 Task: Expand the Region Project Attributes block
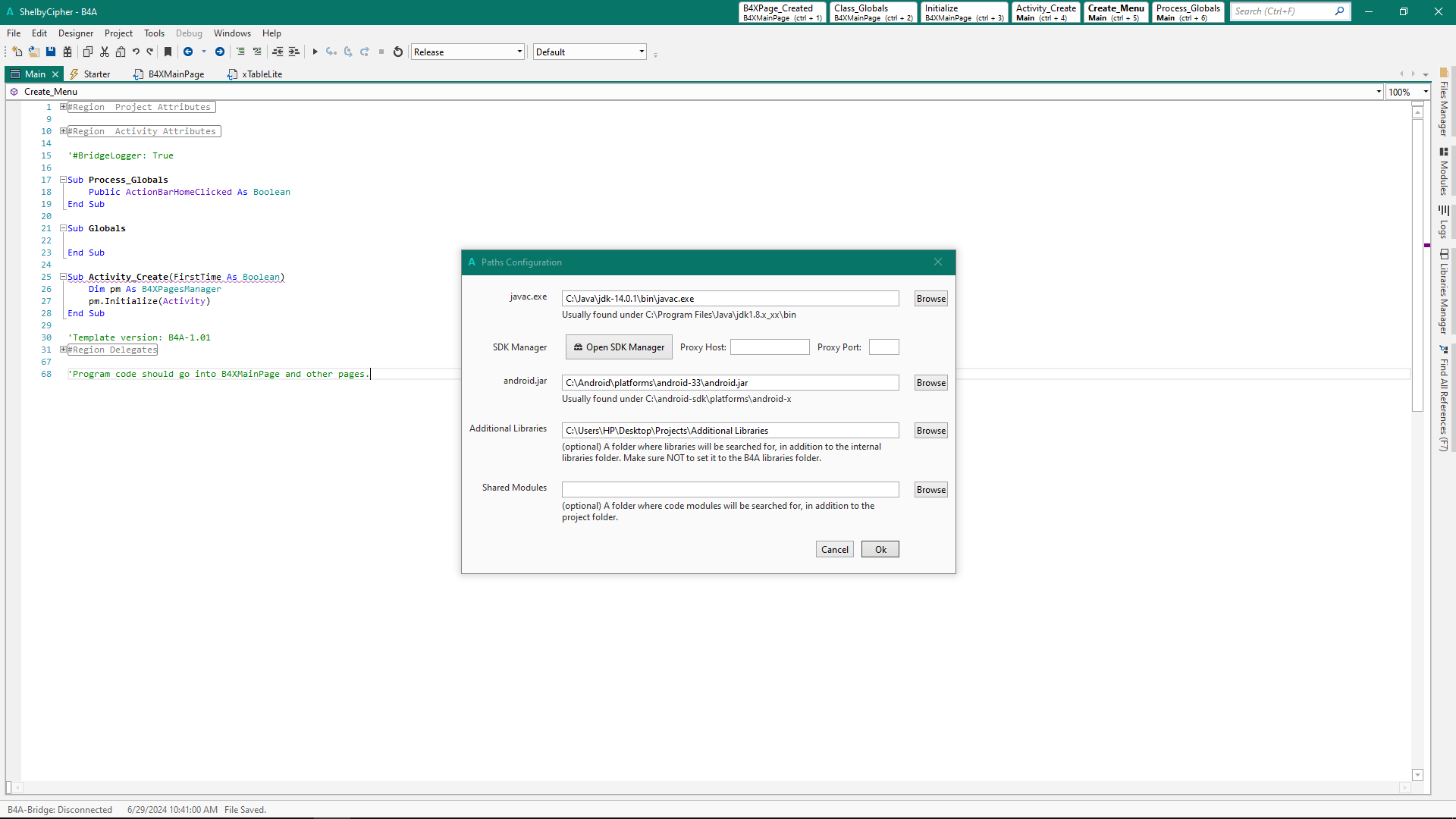[x=64, y=107]
